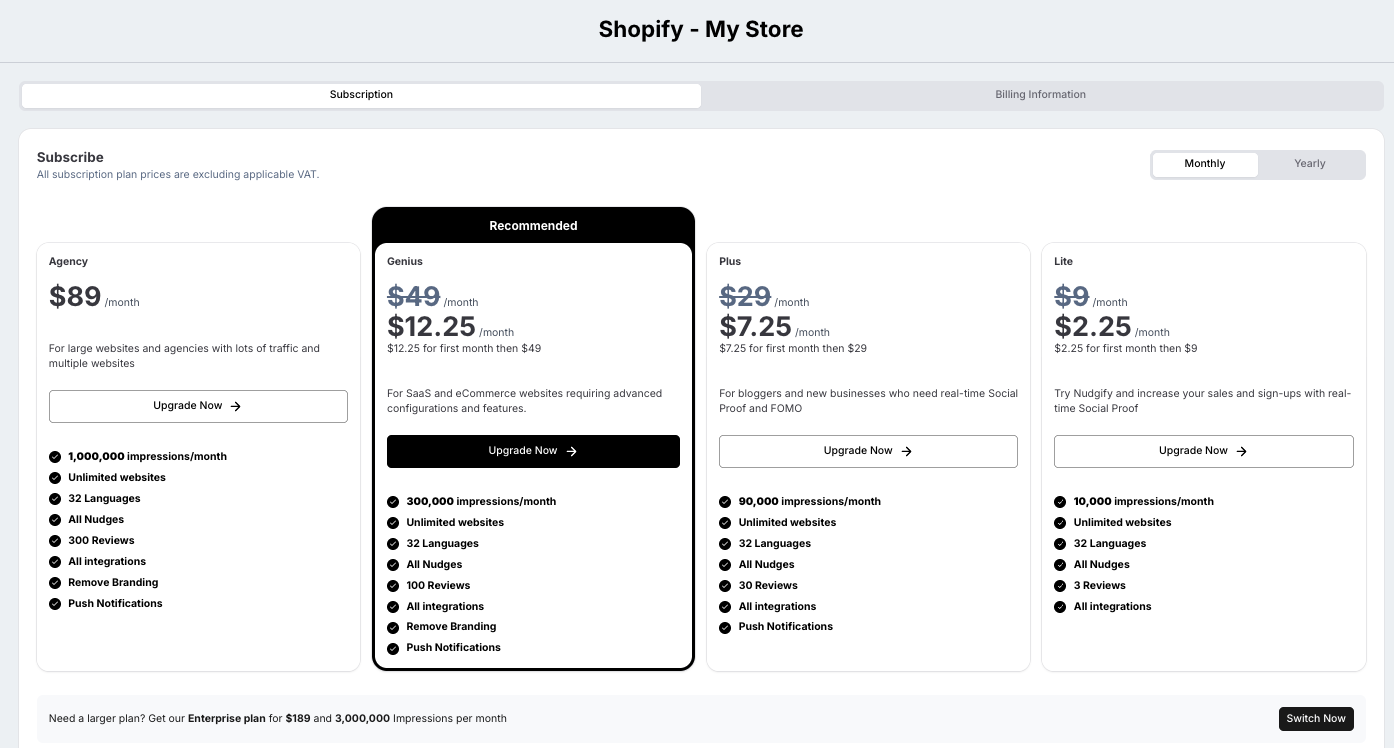The image size is (1394, 748).
Task: Click checkmark beside 10,000 impressions/month
Action: [1060, 502]
